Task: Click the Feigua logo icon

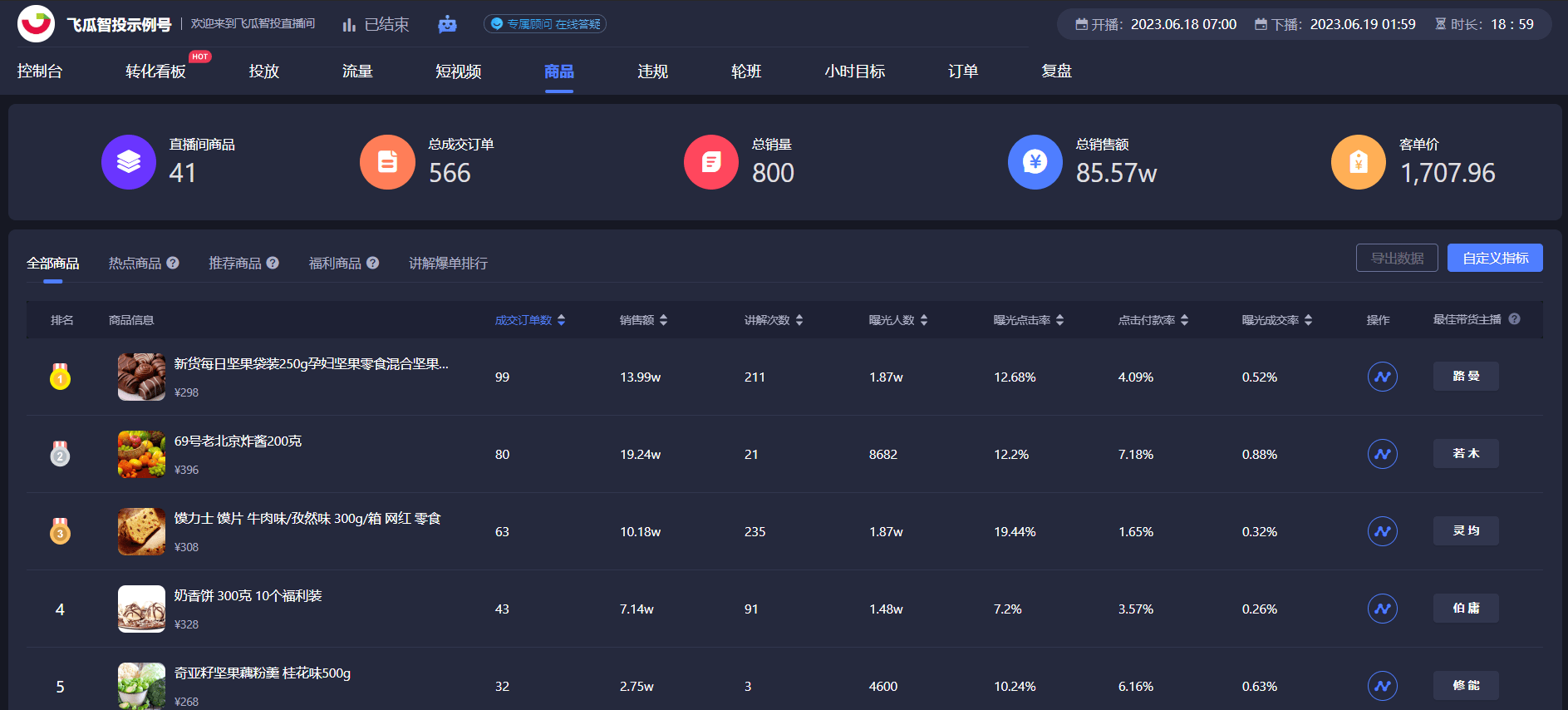Action: pyautogui.click(x=36, y=24)
